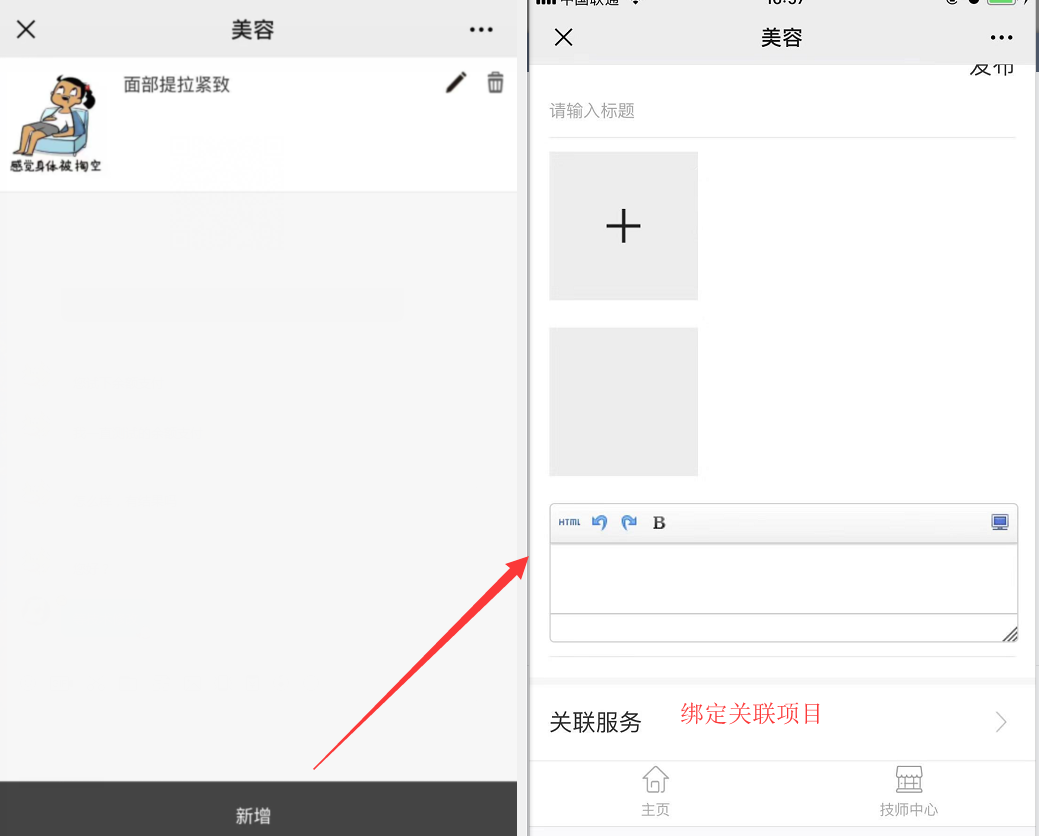The width and height of the screenshot is (1039, 836).
Task: Close the left 美容 page with X
Action: coord(26,29)
